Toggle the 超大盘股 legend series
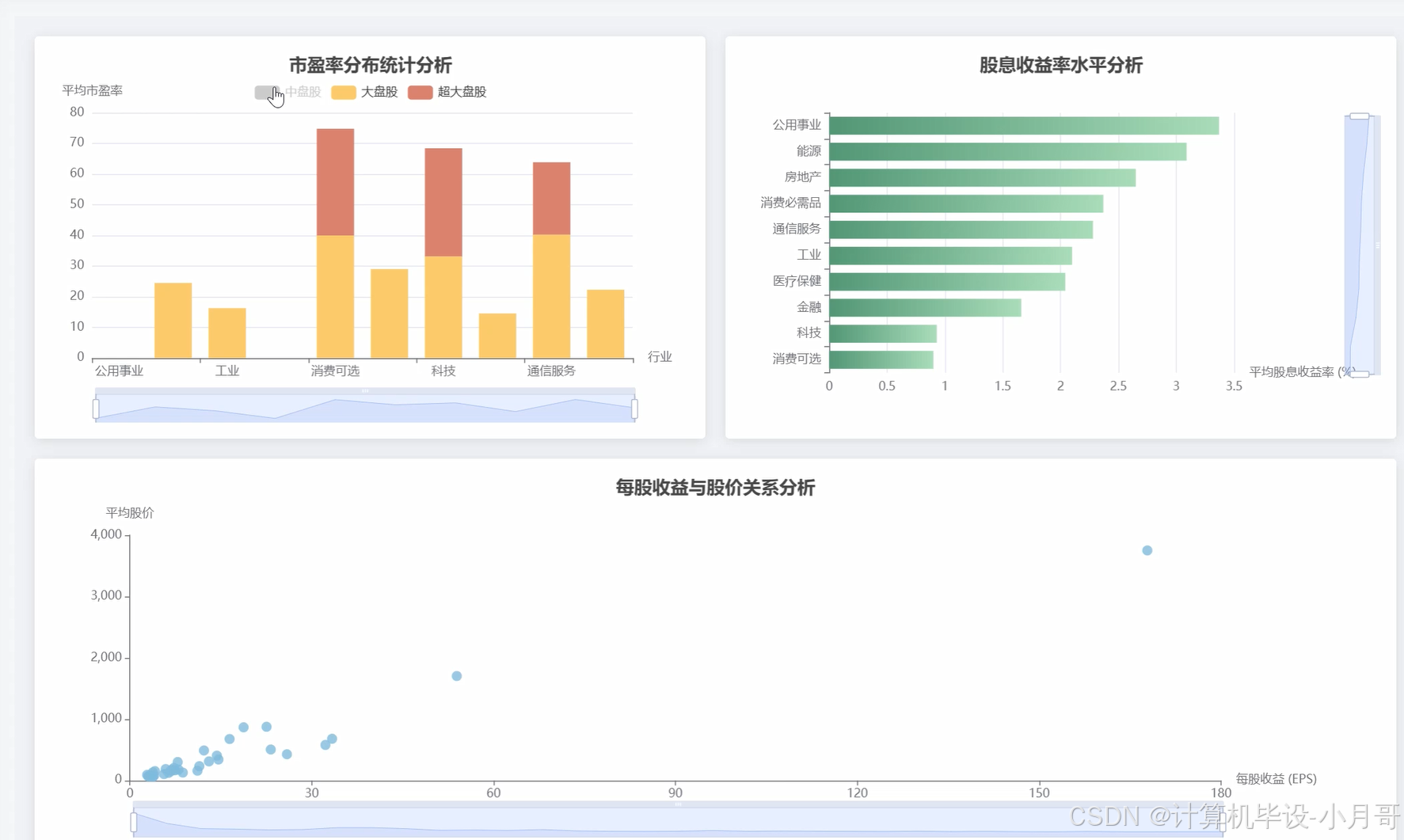 (447, 92)
